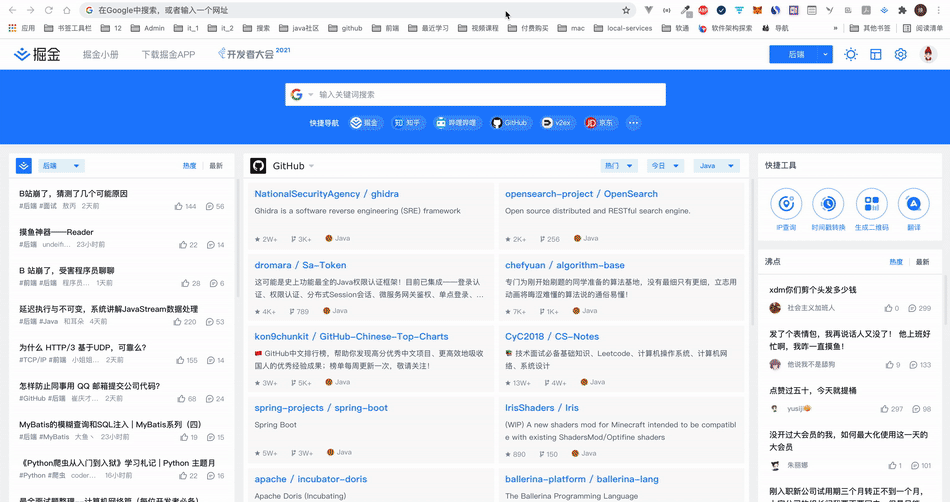Open the spring-projects / spring-boot repository

coord(321,408)
